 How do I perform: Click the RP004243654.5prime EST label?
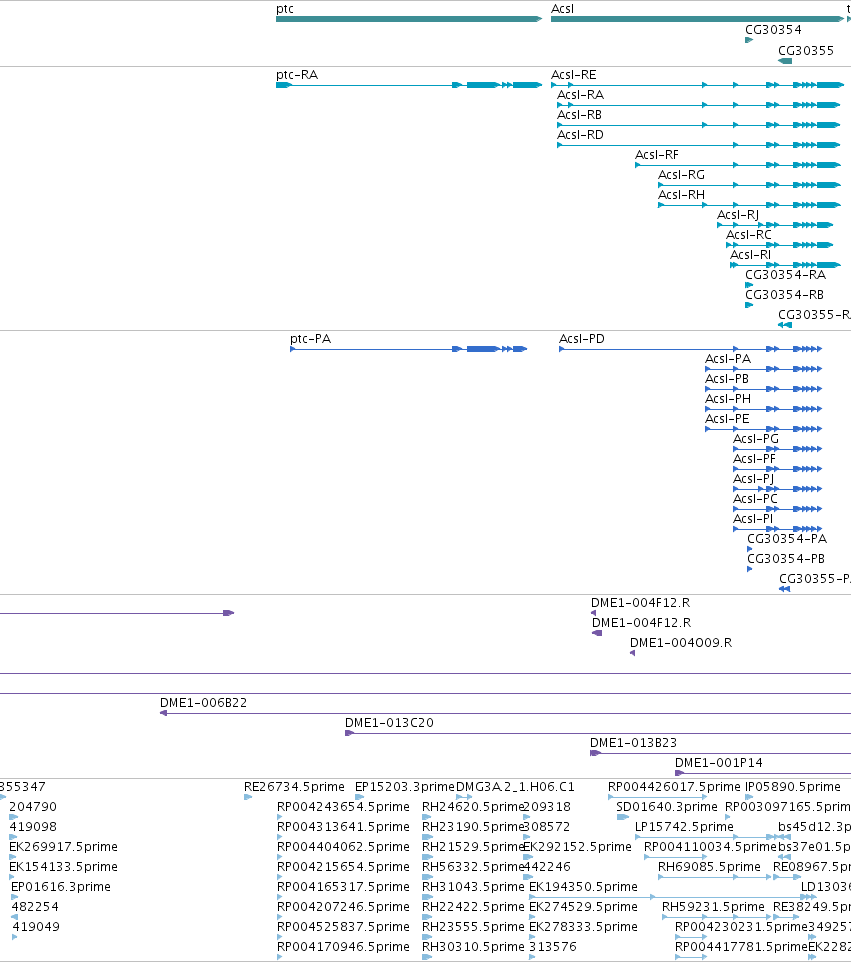pyautogui.click(x=343, y=806)
